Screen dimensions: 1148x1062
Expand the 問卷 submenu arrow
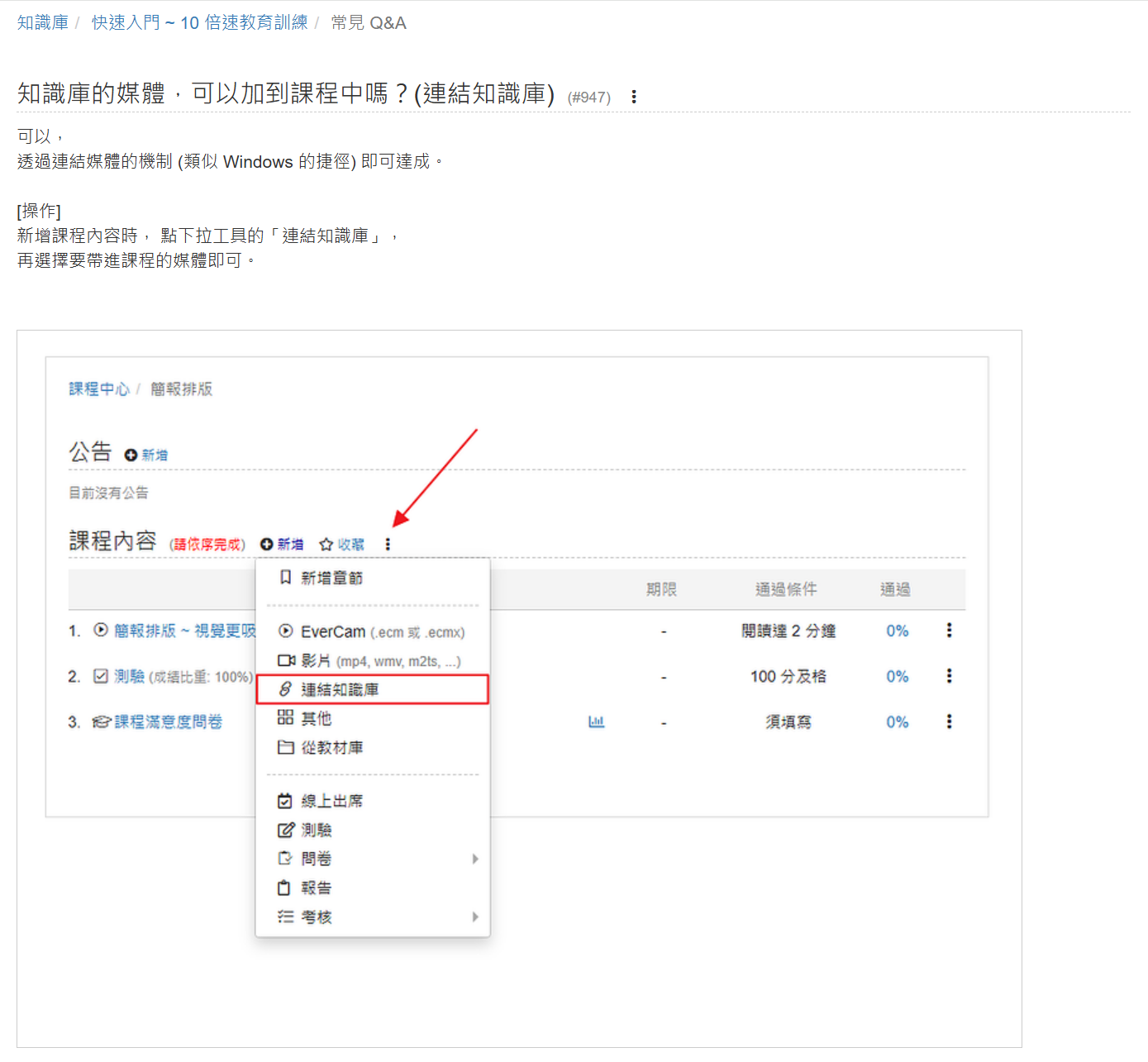click(x=475, y=859)
